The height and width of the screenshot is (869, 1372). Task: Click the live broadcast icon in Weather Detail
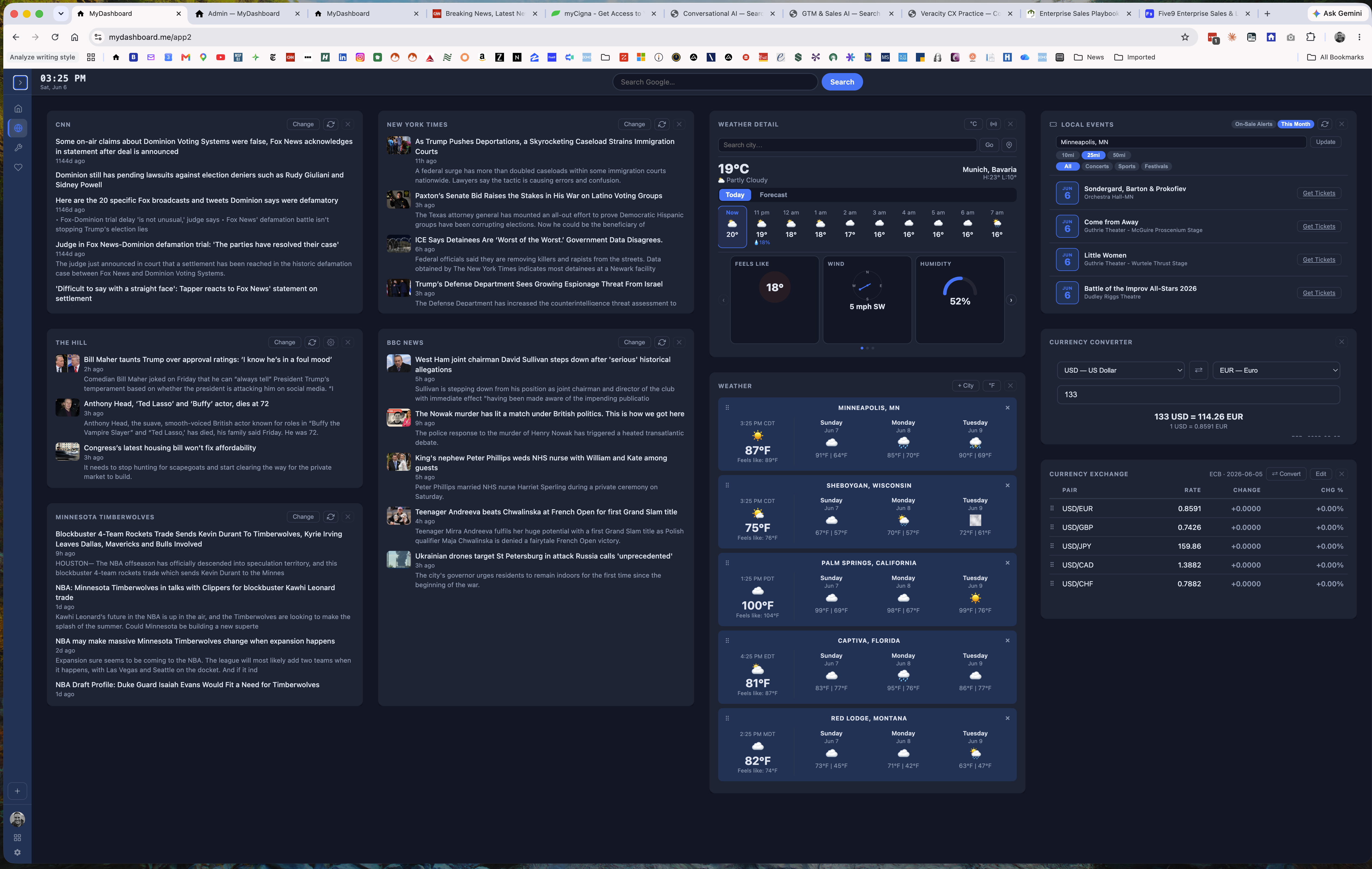pyautogui.click(x=994, y=124)
